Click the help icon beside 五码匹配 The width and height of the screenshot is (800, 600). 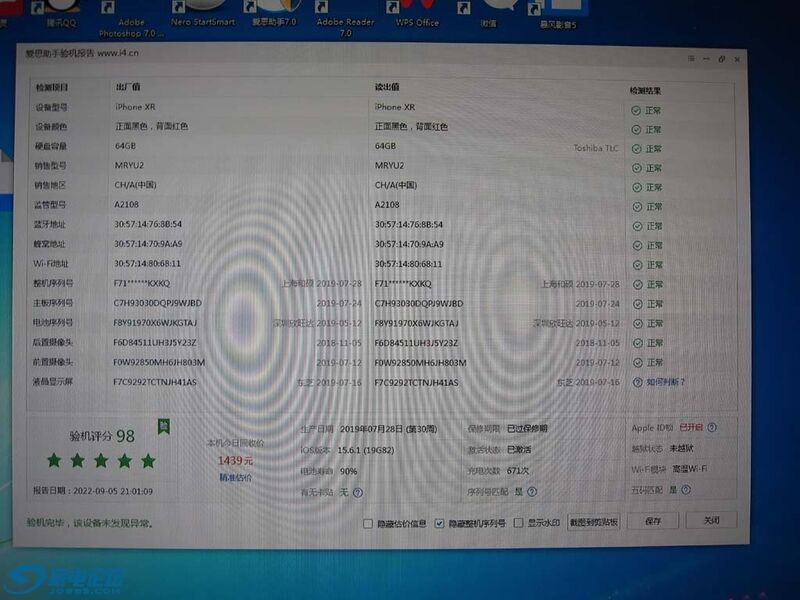click(686, 490)
